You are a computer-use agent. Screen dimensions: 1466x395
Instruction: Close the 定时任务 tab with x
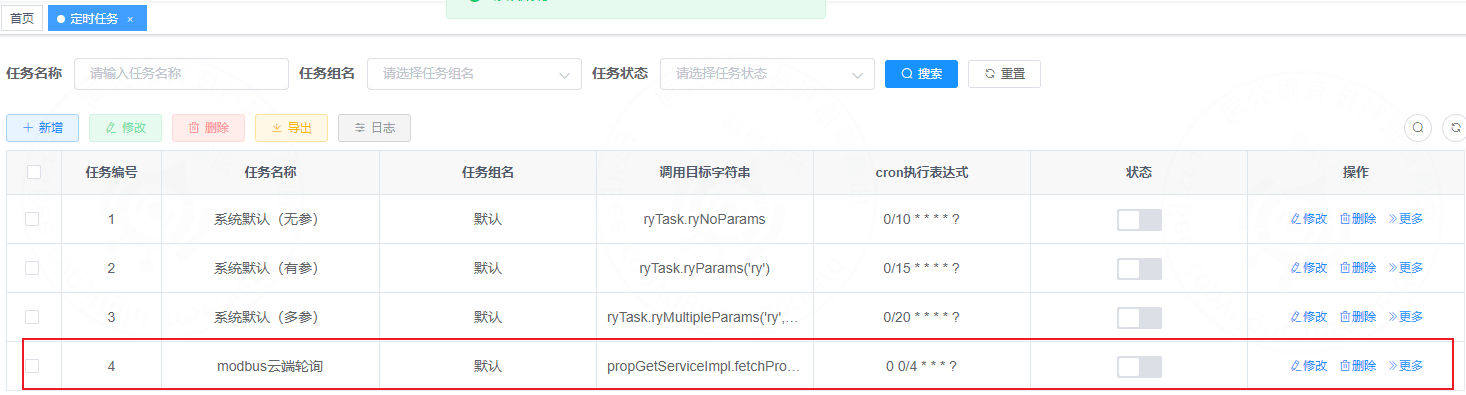click(130, 19)
